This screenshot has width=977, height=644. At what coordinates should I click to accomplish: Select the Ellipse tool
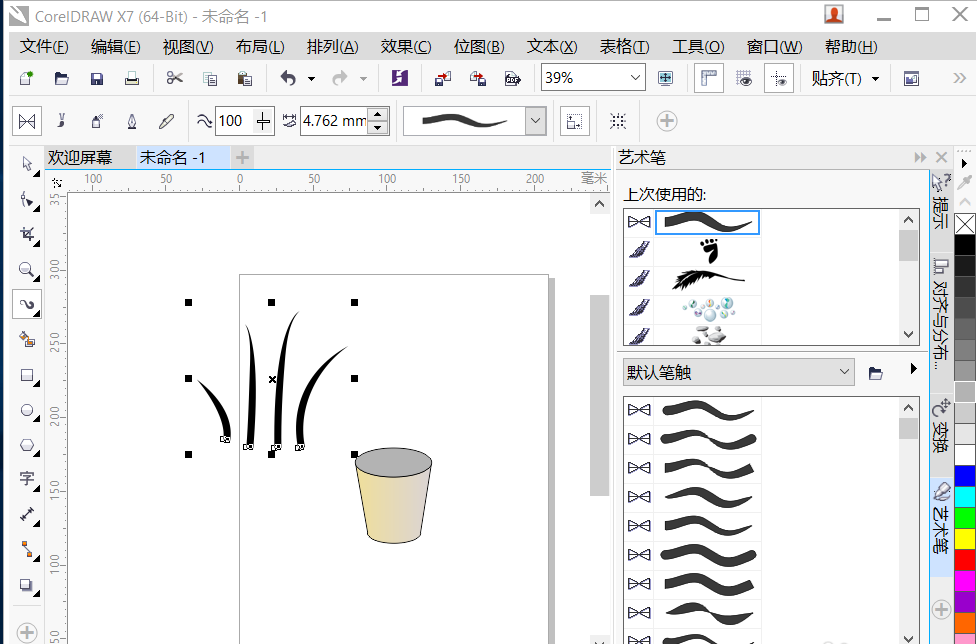pos(26,409)
